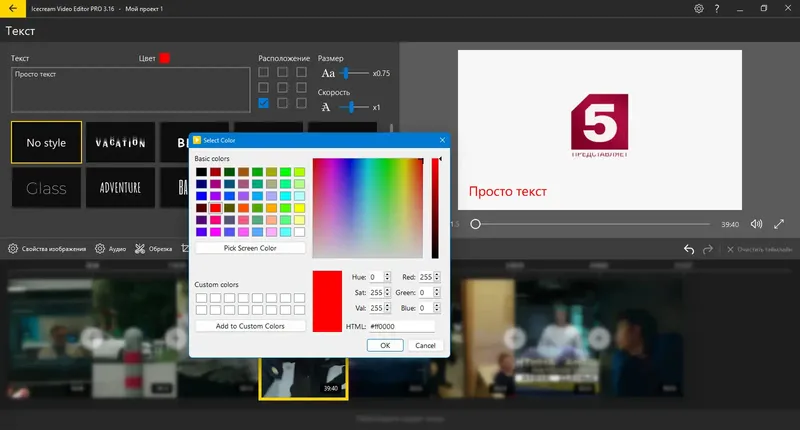The height and width of the screenshot is (430, 800).
Task: Set text position to top-center box
Action: point(282,72)
